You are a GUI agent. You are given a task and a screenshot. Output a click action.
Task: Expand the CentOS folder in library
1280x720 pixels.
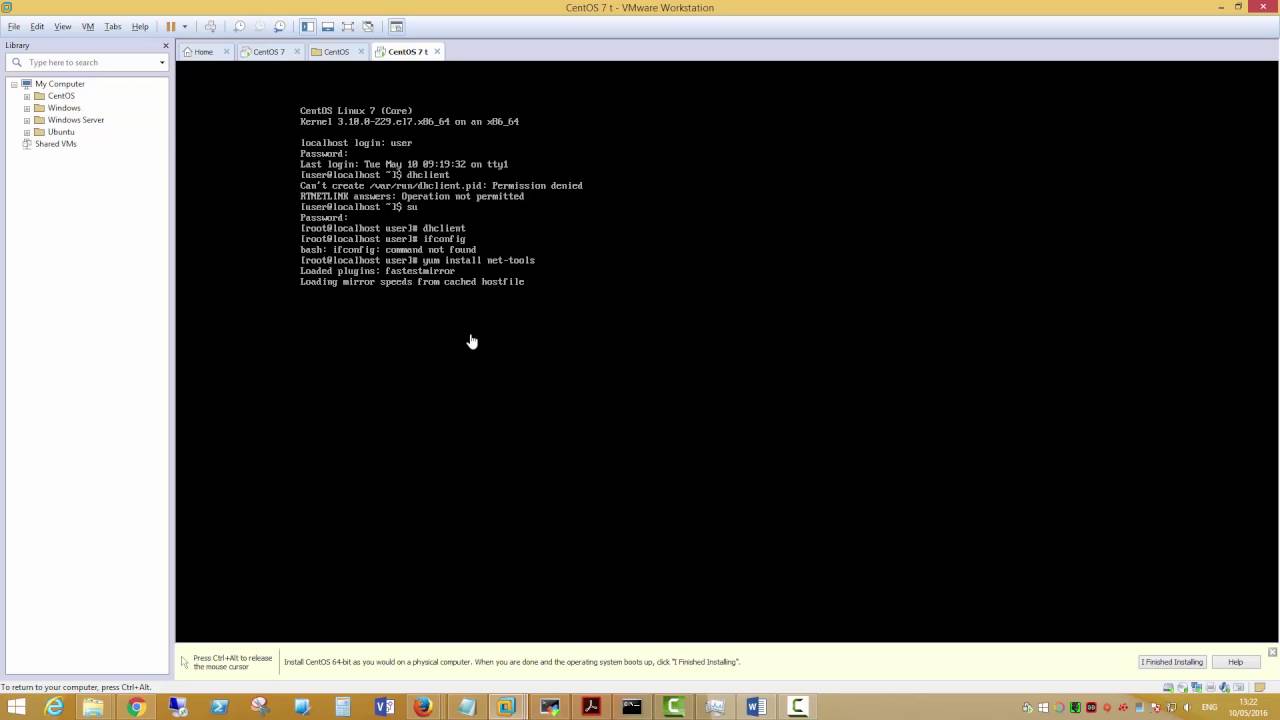27,96
